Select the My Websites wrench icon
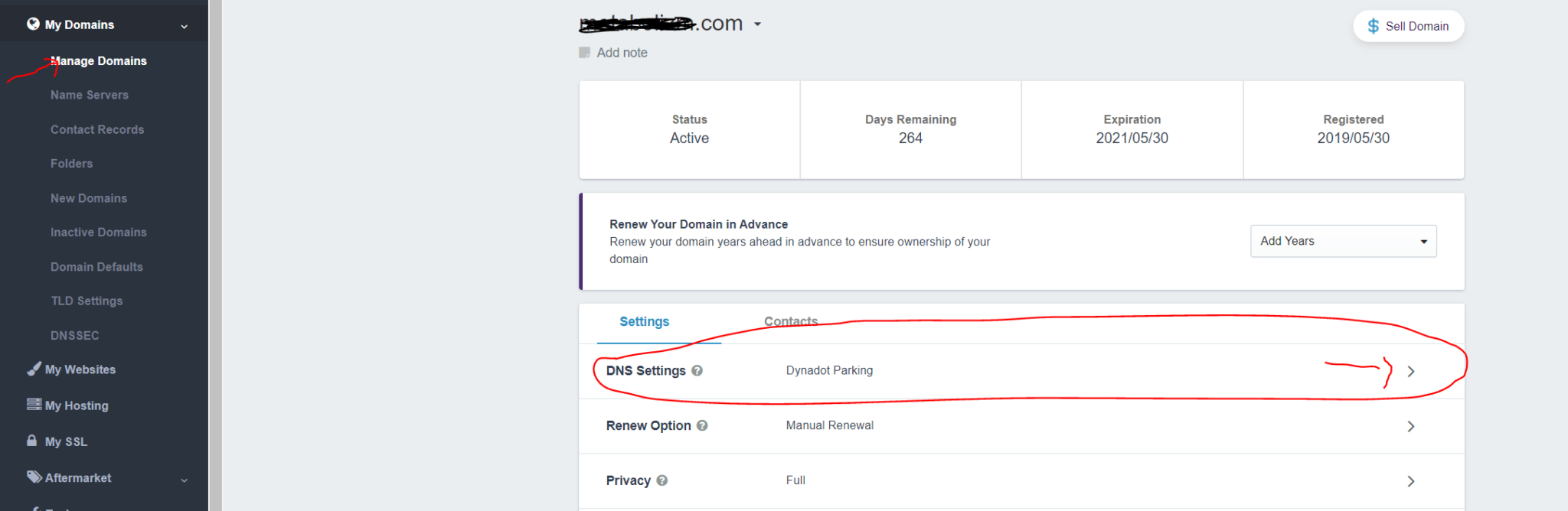 point(34,369)
